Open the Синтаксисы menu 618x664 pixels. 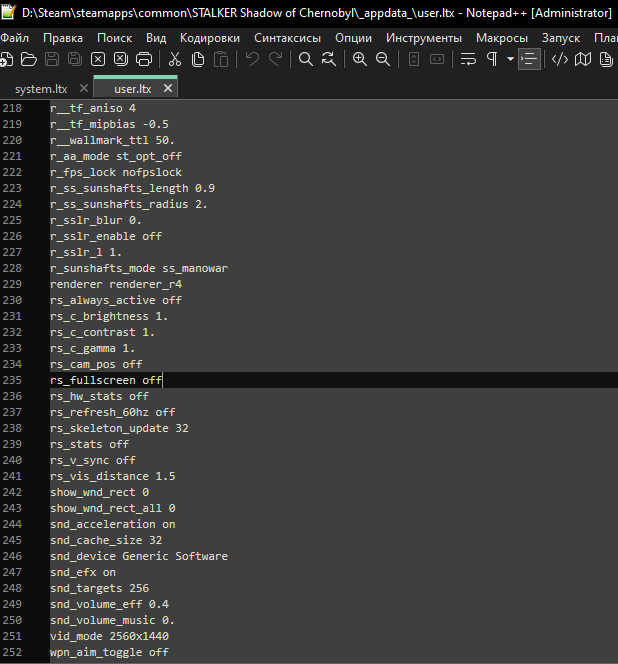click(288, 37)
